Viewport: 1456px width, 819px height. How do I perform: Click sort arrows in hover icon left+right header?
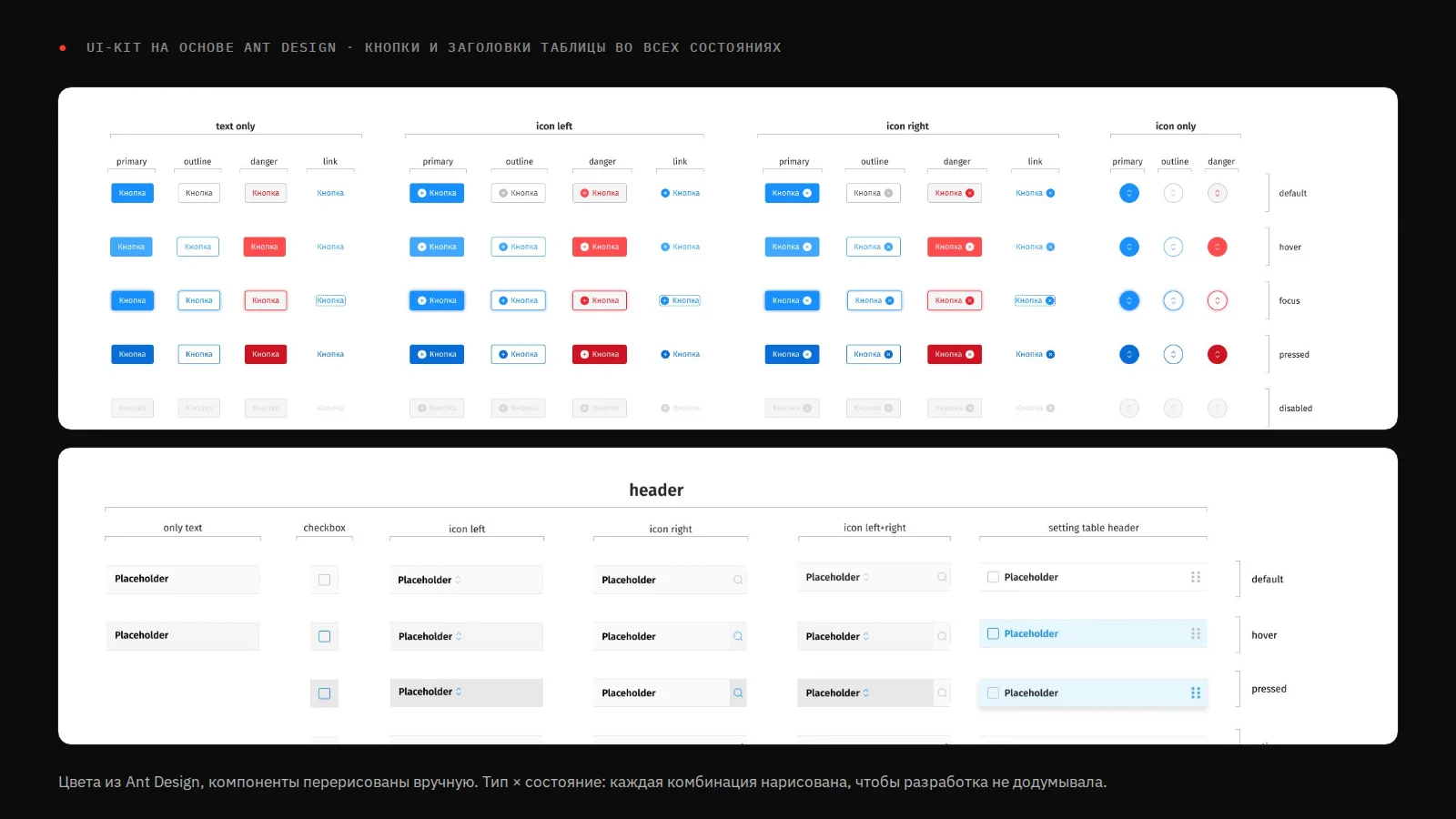point(866,636)
